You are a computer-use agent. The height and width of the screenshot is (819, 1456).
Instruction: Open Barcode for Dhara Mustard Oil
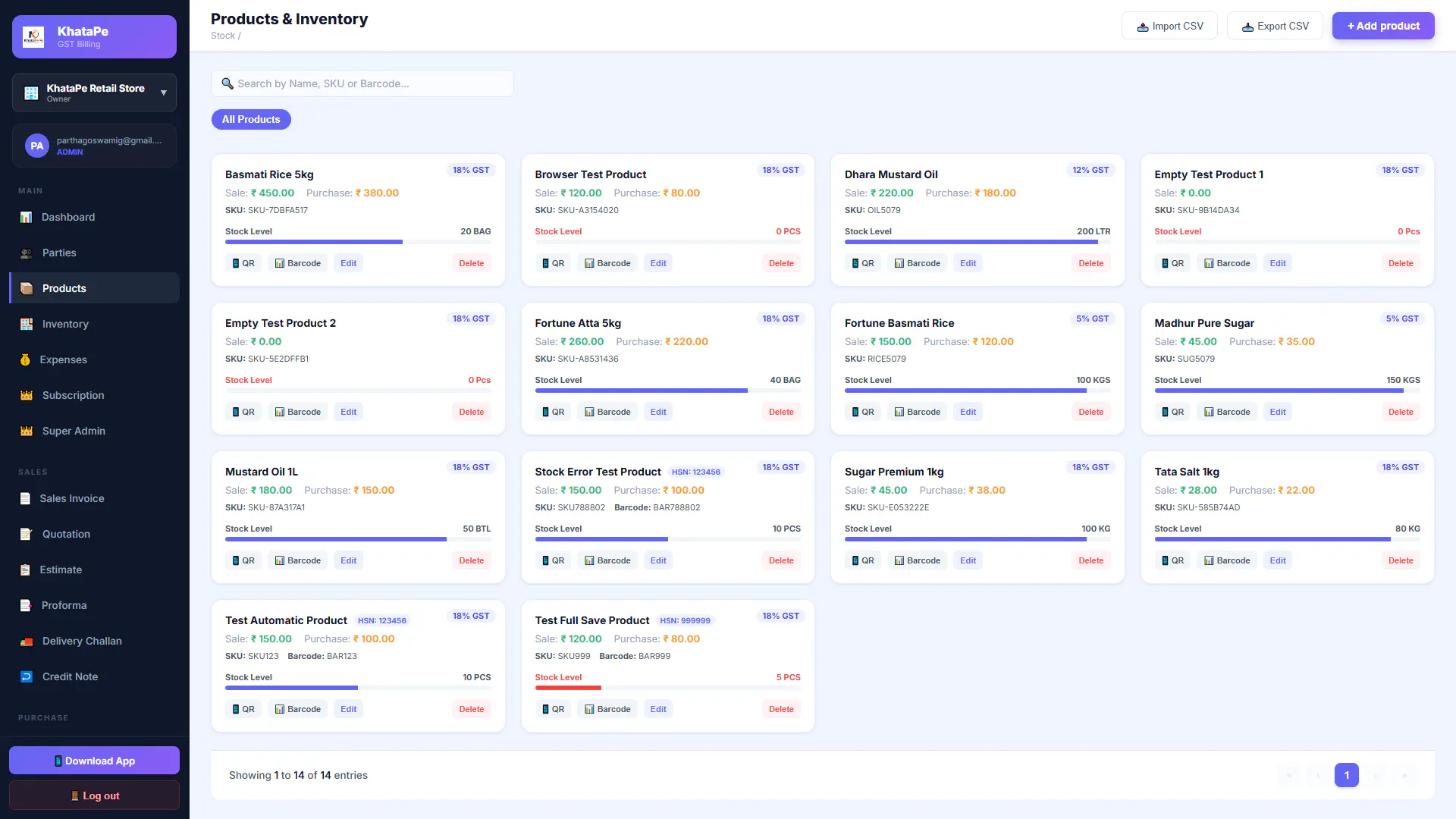[x=918, y=263]
